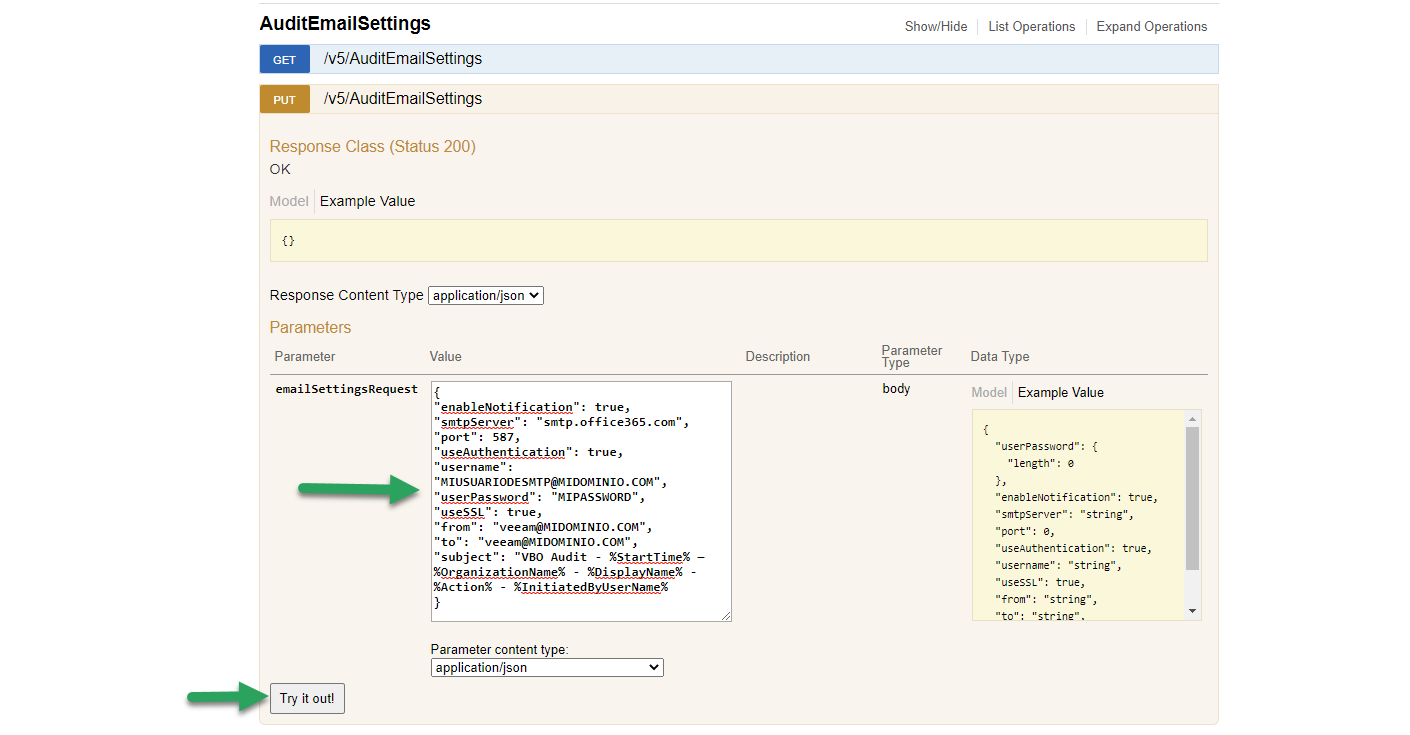The image size is (1410, 735).
Task: Switch to Model tab under Response Class
Action: coord(289,201)
